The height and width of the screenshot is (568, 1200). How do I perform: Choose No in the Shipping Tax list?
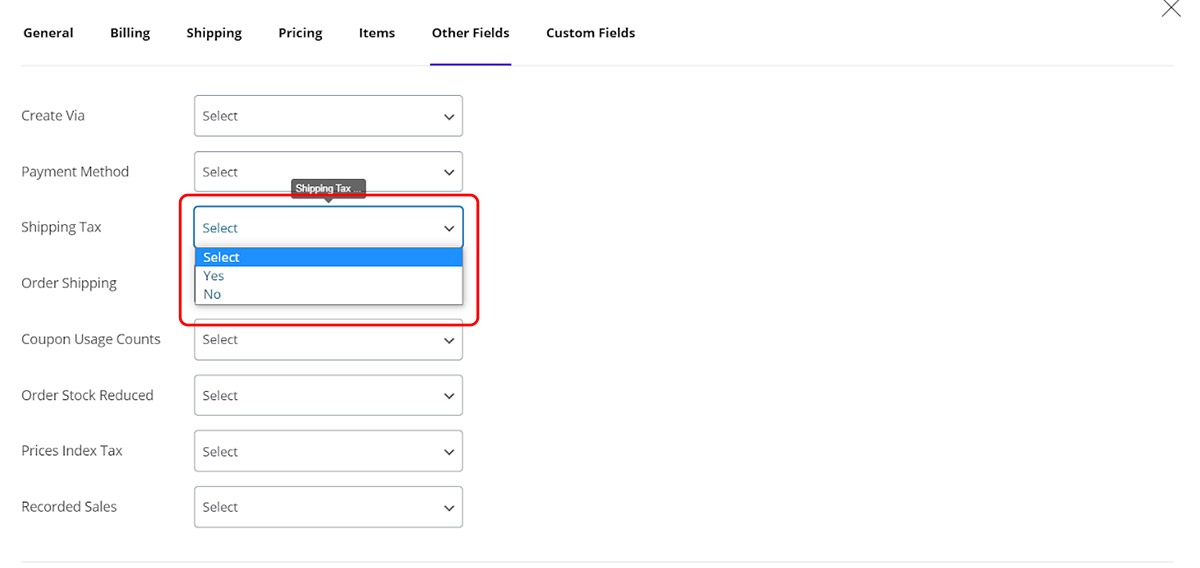(x=212, y=294)
